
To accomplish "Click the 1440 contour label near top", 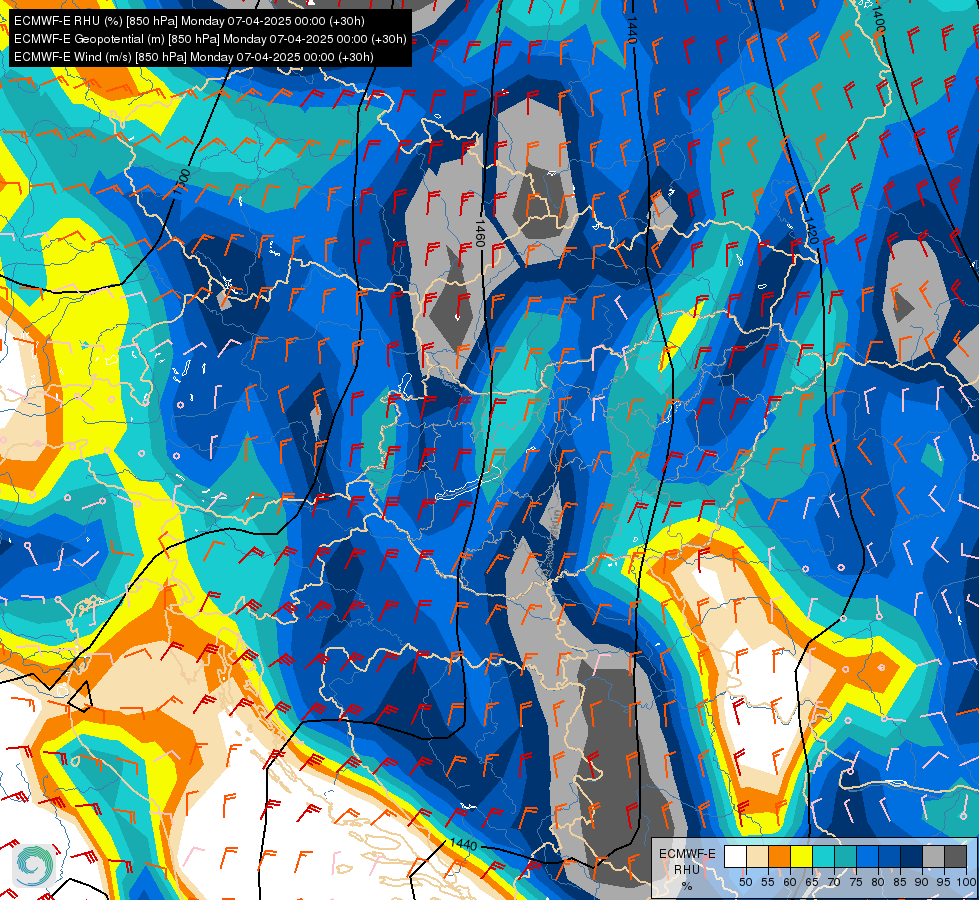I will point(632,31).
